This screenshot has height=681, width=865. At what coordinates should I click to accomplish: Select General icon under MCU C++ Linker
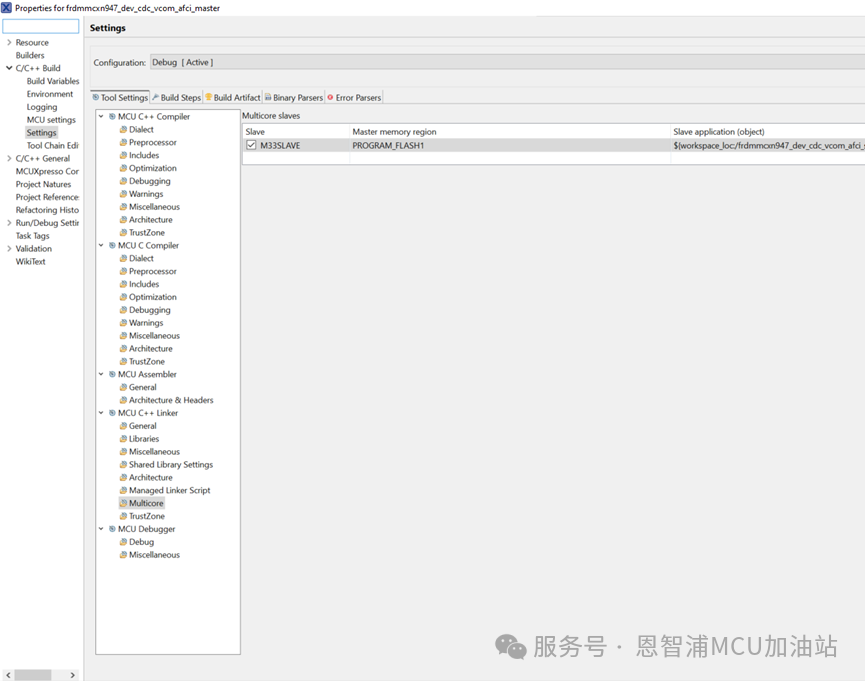(x=124, y=426)
